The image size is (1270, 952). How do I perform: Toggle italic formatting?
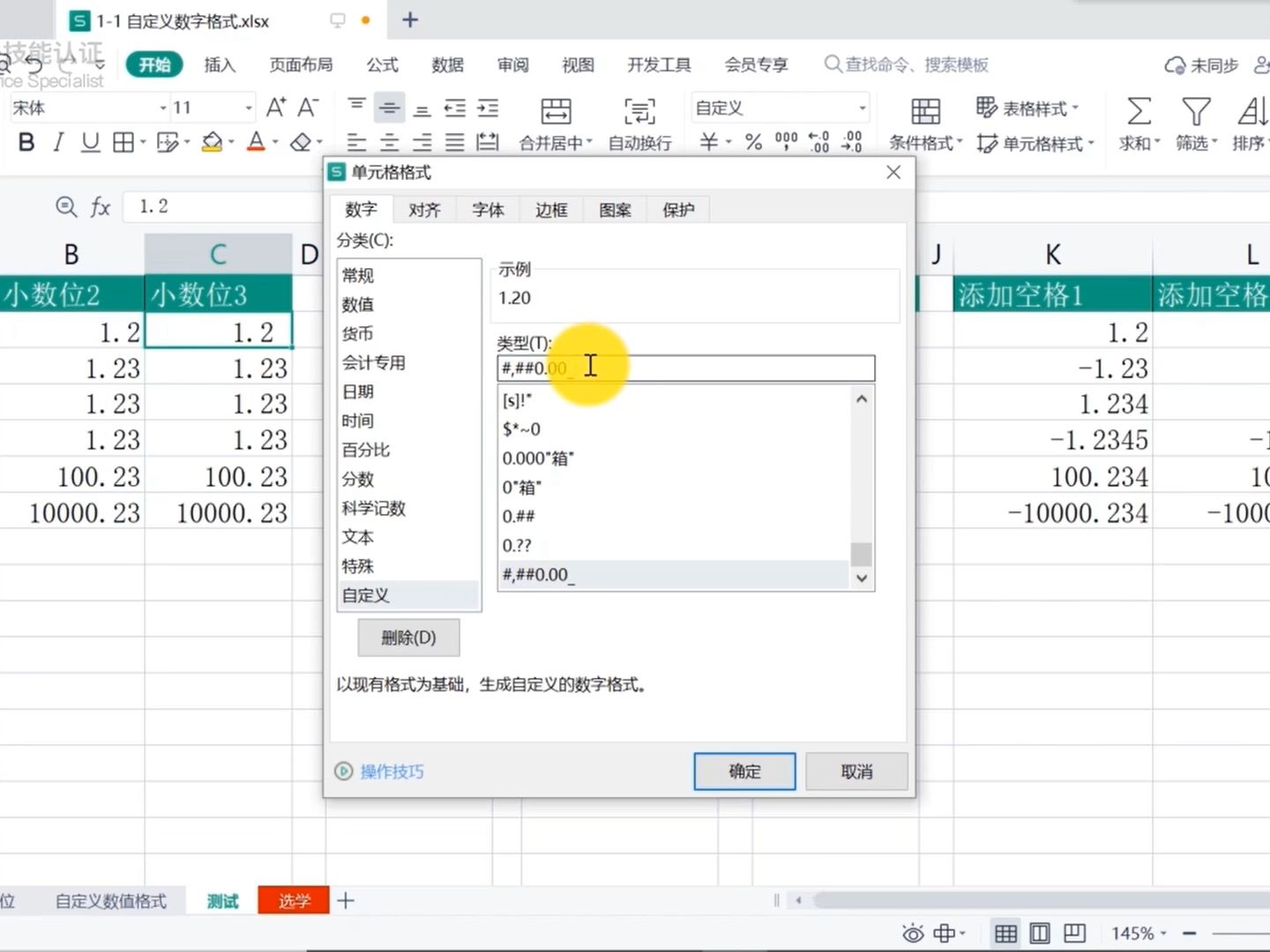[57, 142]
